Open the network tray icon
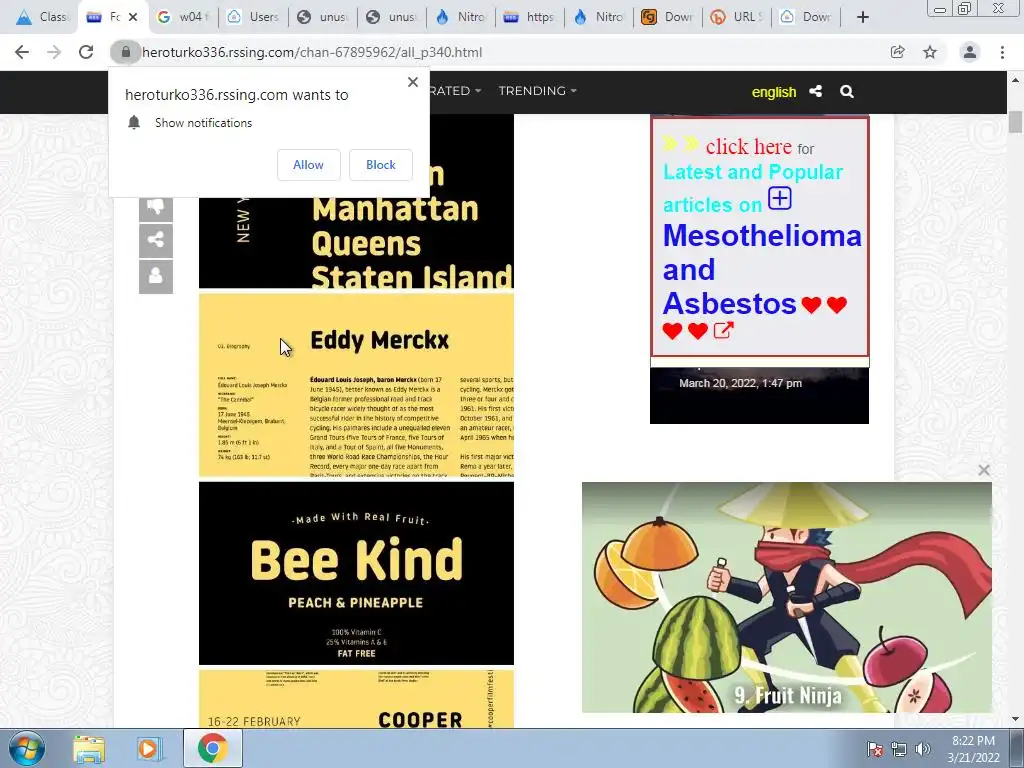This screenshot has width=1024, height=768. click(x=899, y=749)
